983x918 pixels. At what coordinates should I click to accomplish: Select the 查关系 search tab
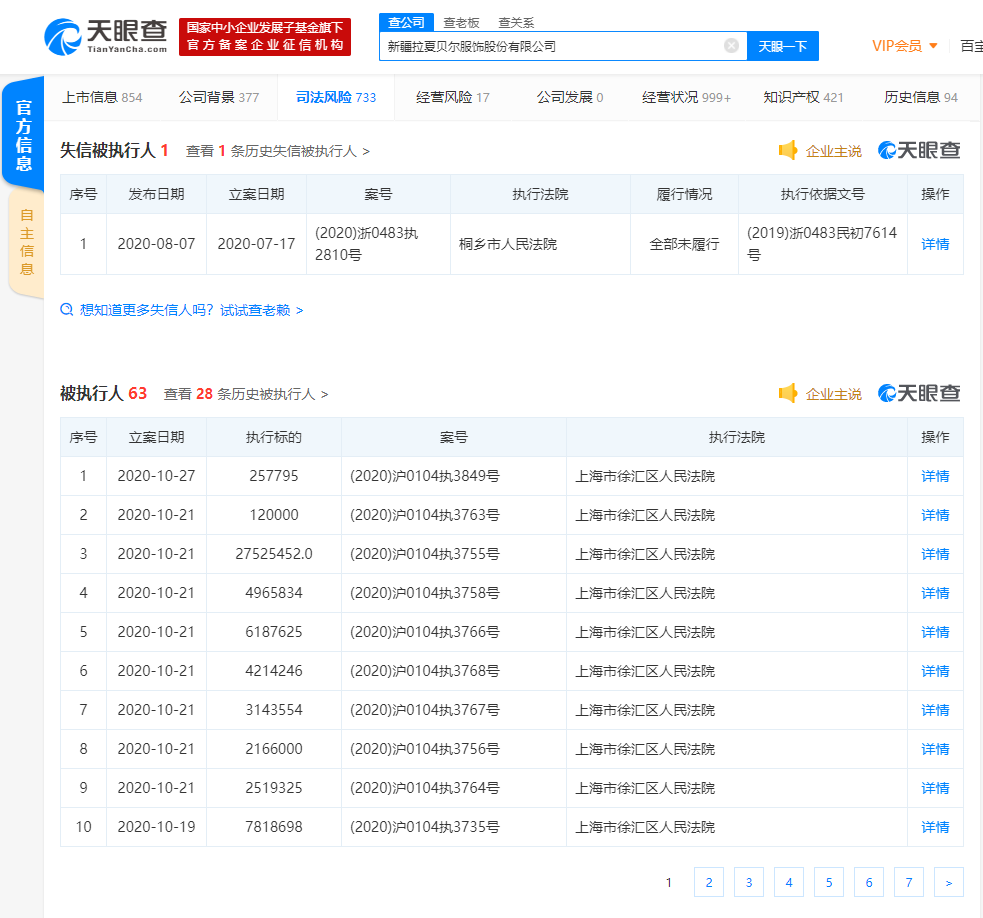point(516,23)
